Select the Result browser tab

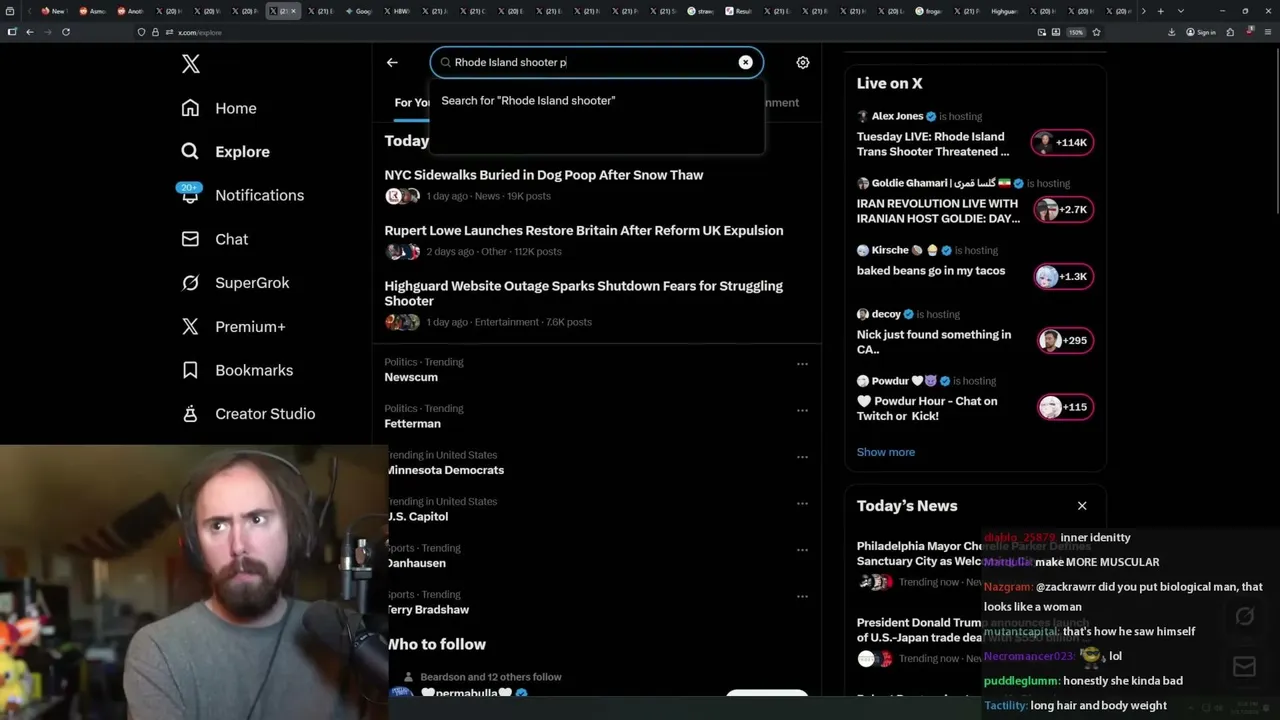point(741,11)
